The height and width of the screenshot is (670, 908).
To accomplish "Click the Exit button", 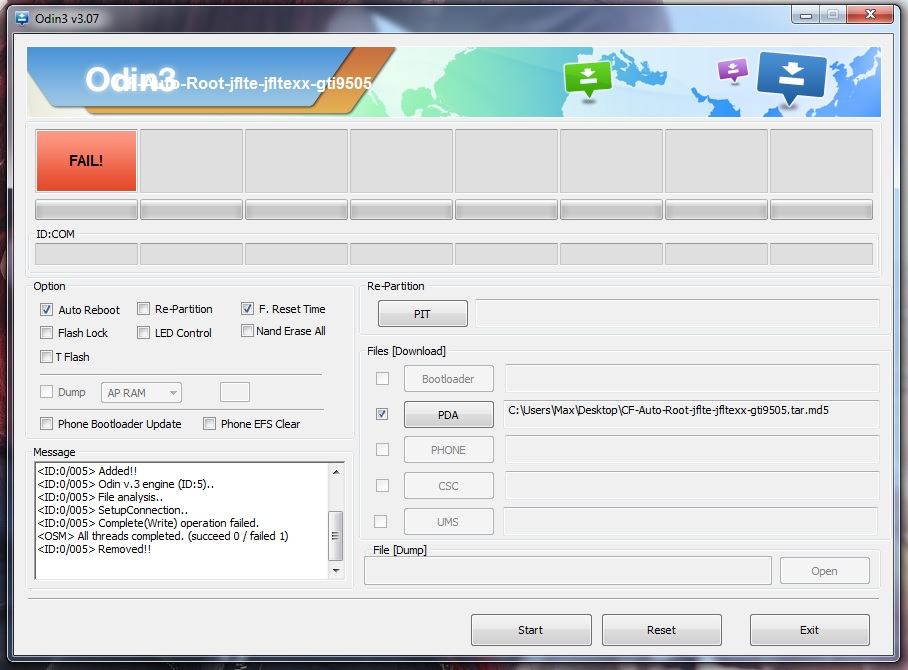I will 810,630.
